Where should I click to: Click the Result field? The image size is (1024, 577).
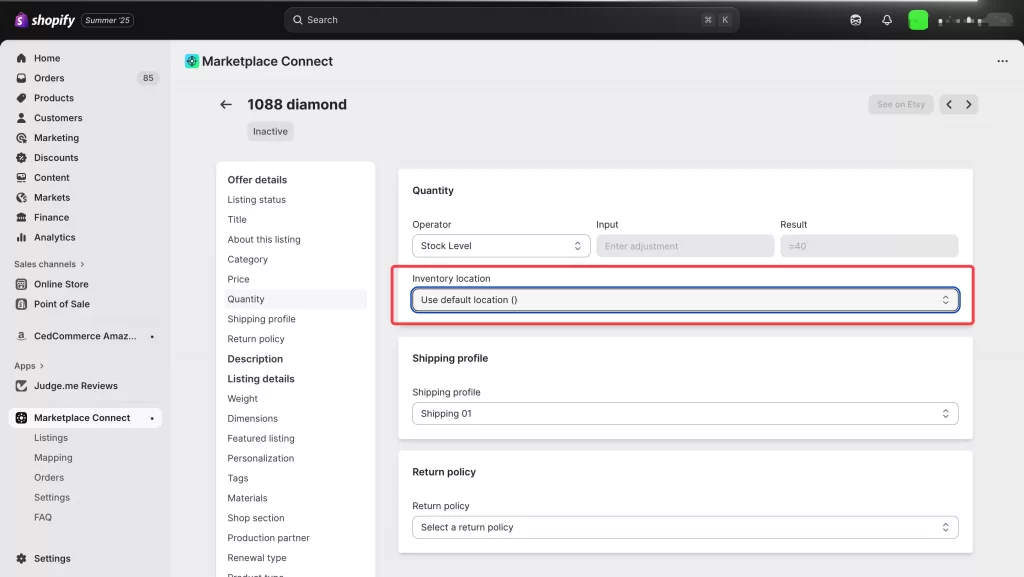(x=869, y=246)
